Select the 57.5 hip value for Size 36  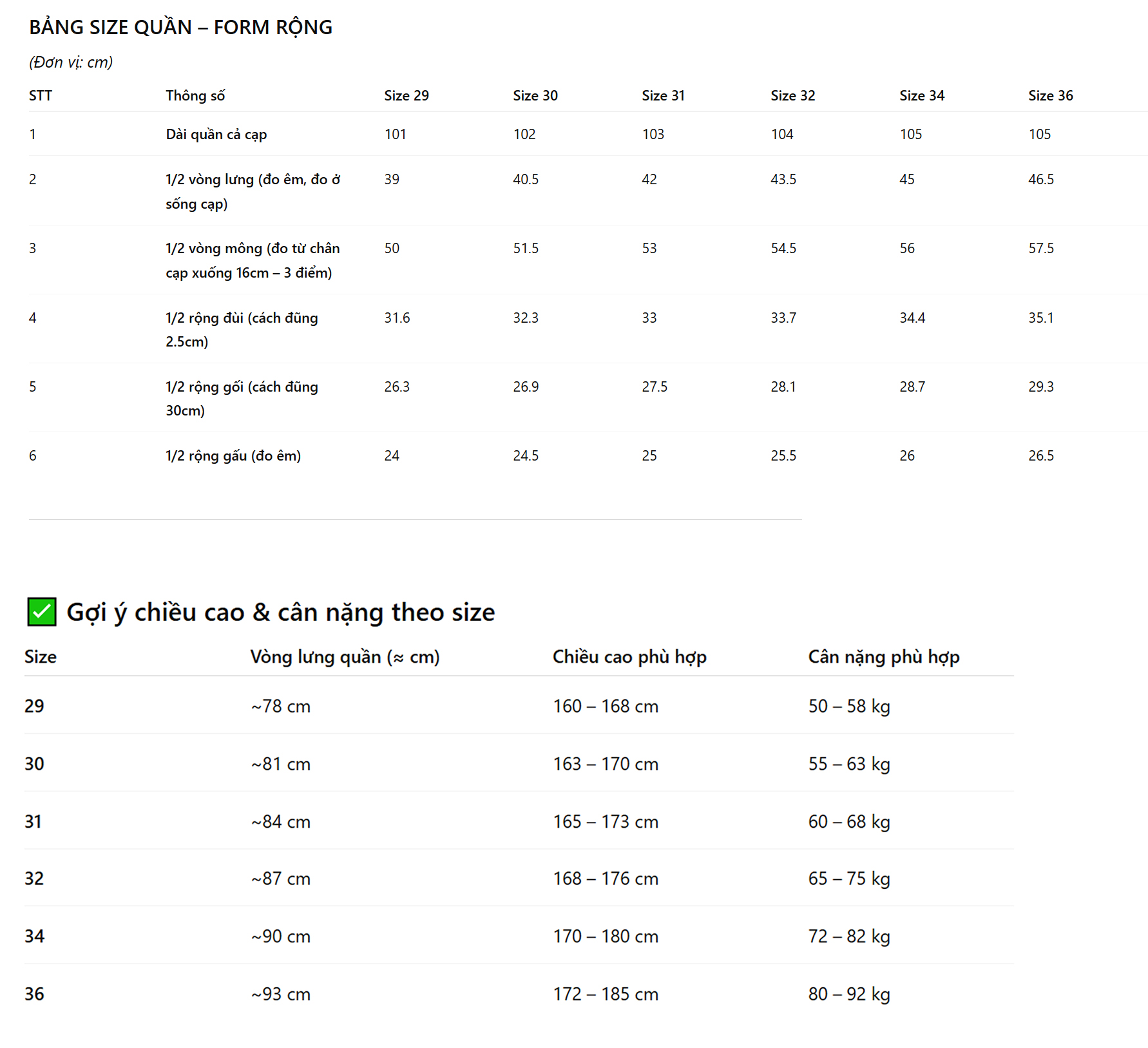pyautogui.click(x=1040, y=248)
